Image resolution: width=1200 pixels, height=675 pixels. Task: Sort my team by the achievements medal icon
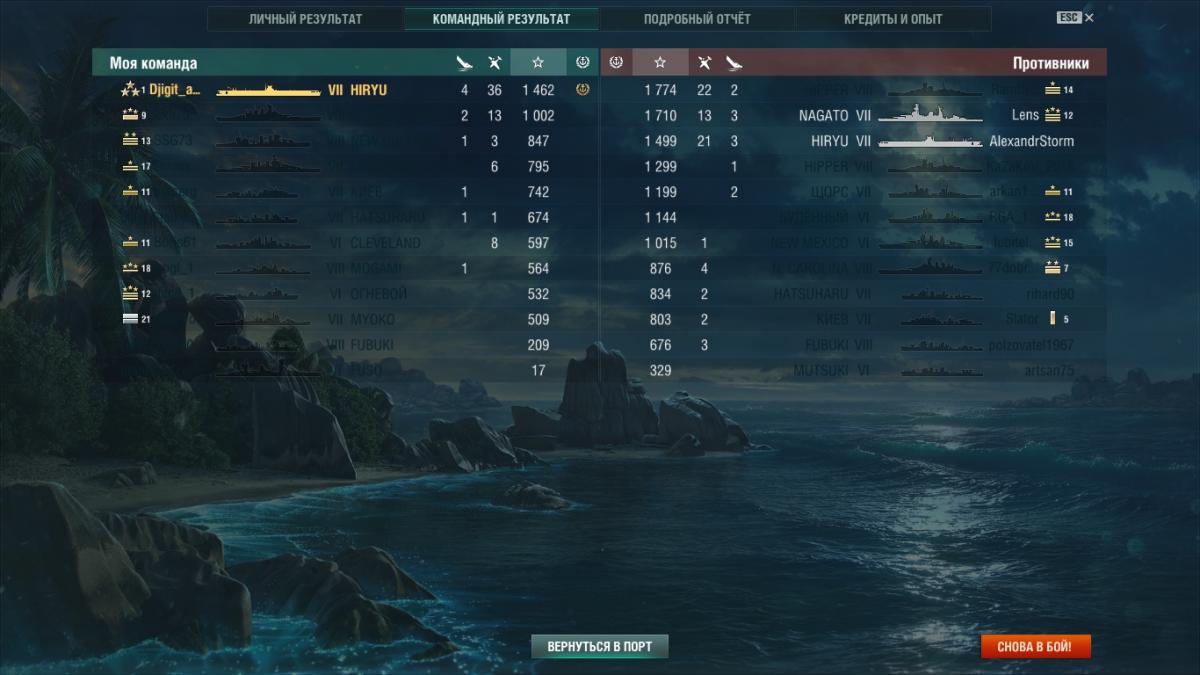coord(583,63)
